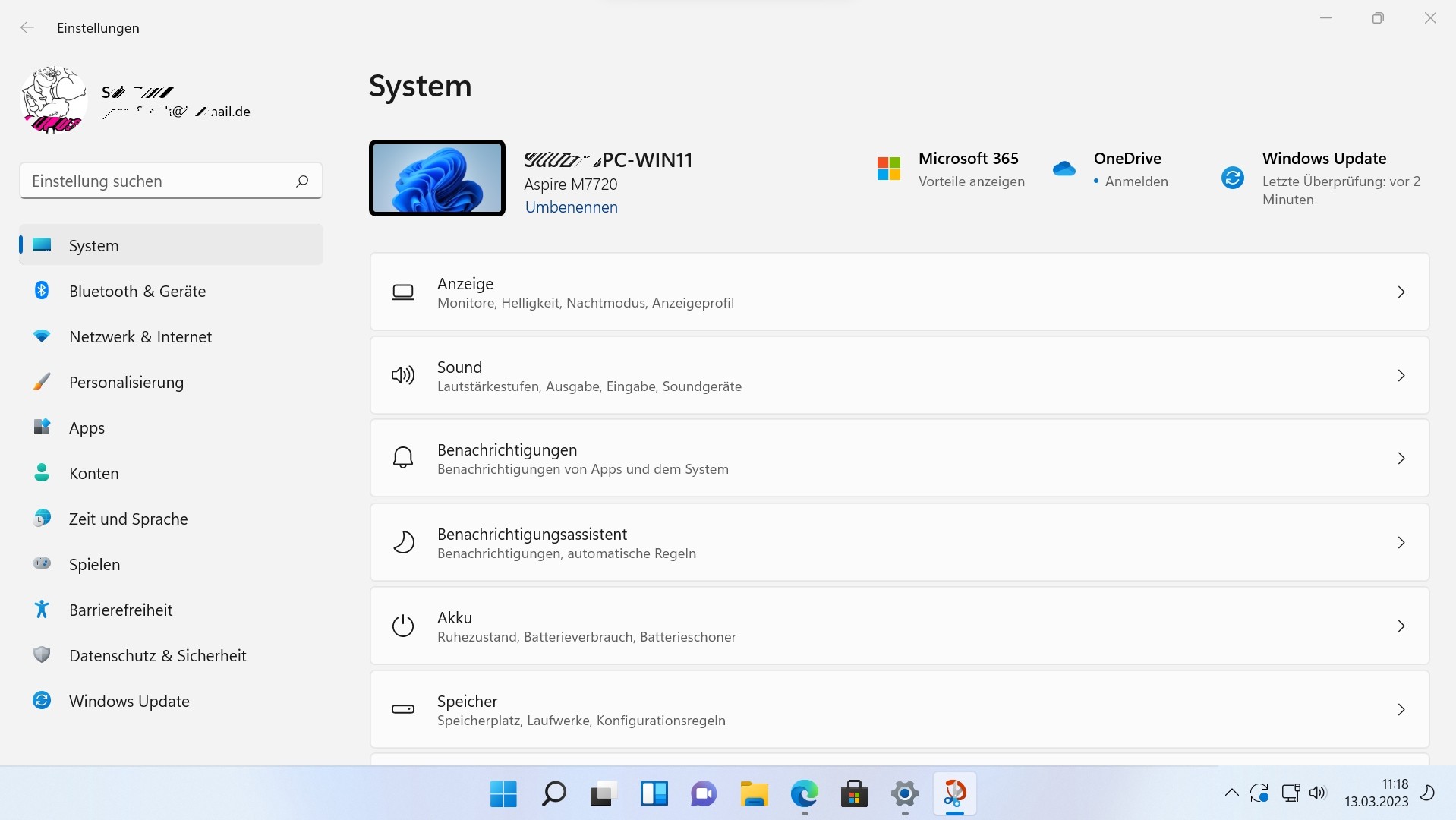Select Bluetooth & Geräte in sidebar
The image size is (1456, 820).
(x=171, y=291)
